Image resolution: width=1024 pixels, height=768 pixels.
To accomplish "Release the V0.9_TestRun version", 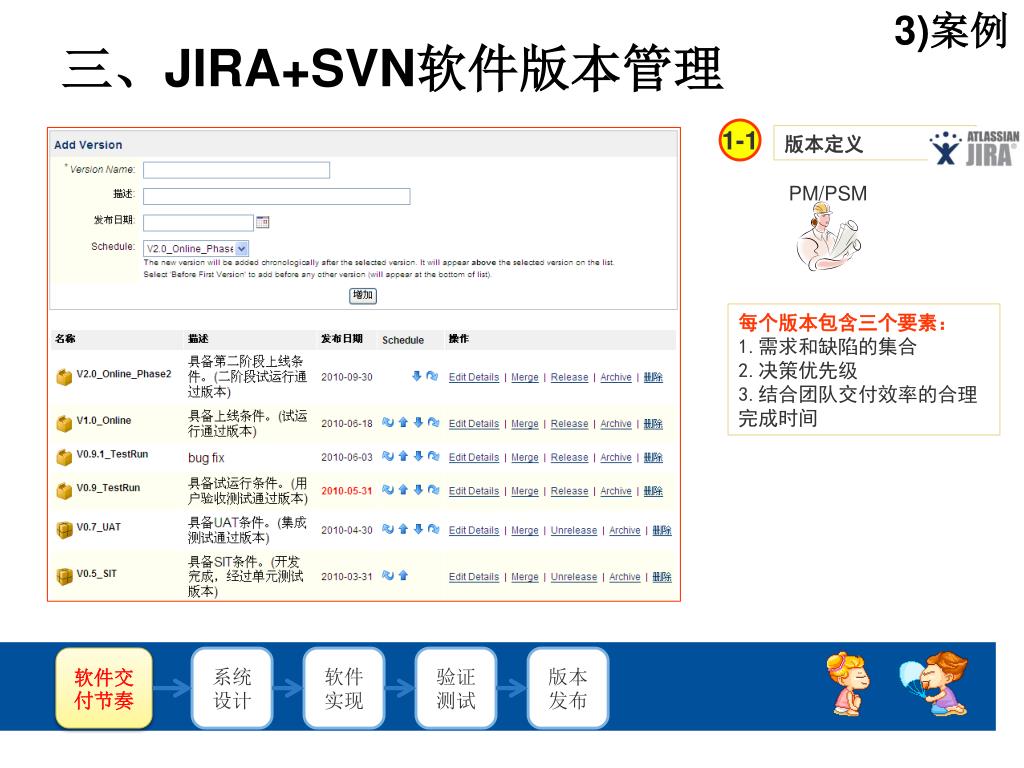I will coord(569,490).
